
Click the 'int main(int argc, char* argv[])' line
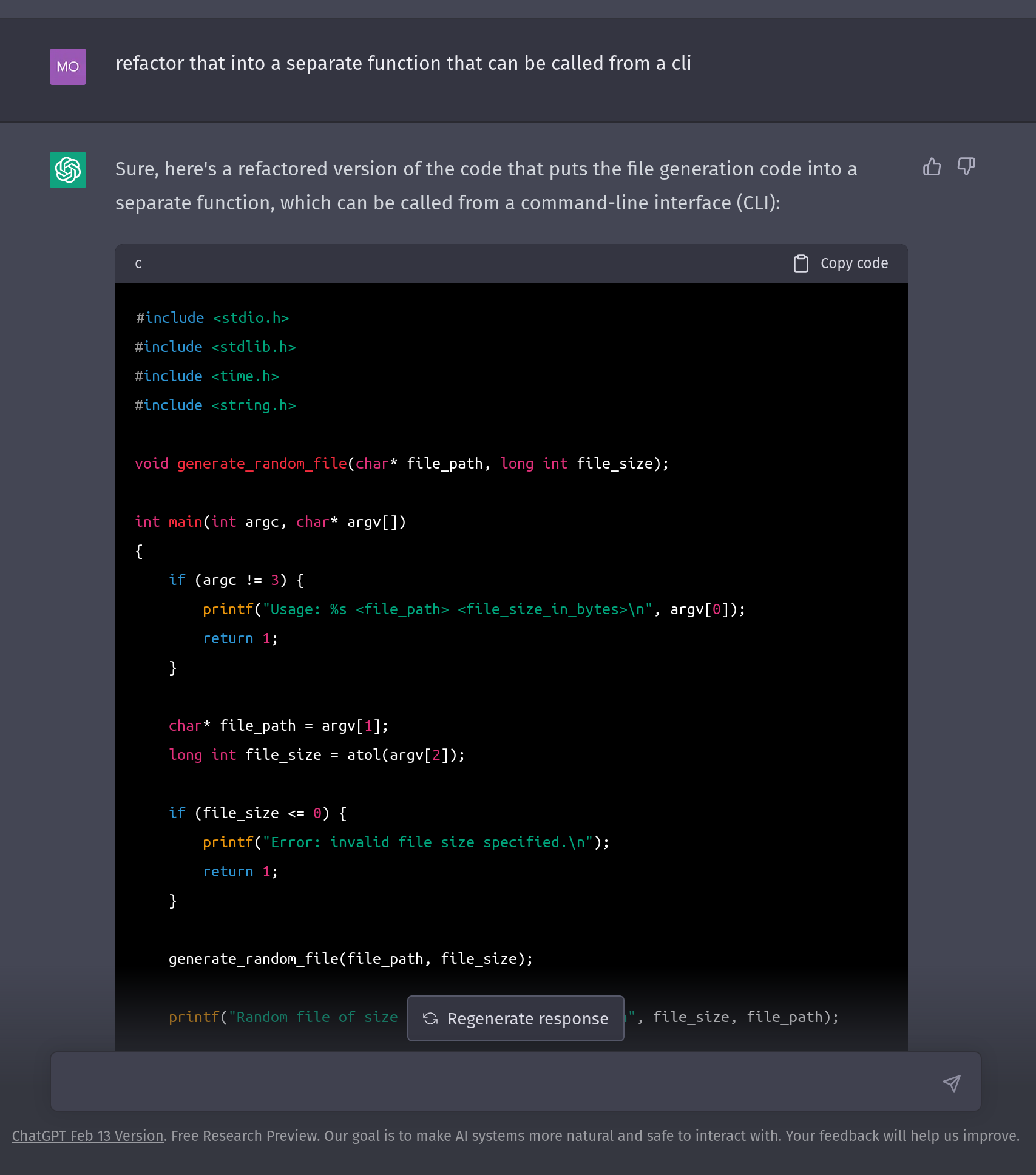point(271,522)
